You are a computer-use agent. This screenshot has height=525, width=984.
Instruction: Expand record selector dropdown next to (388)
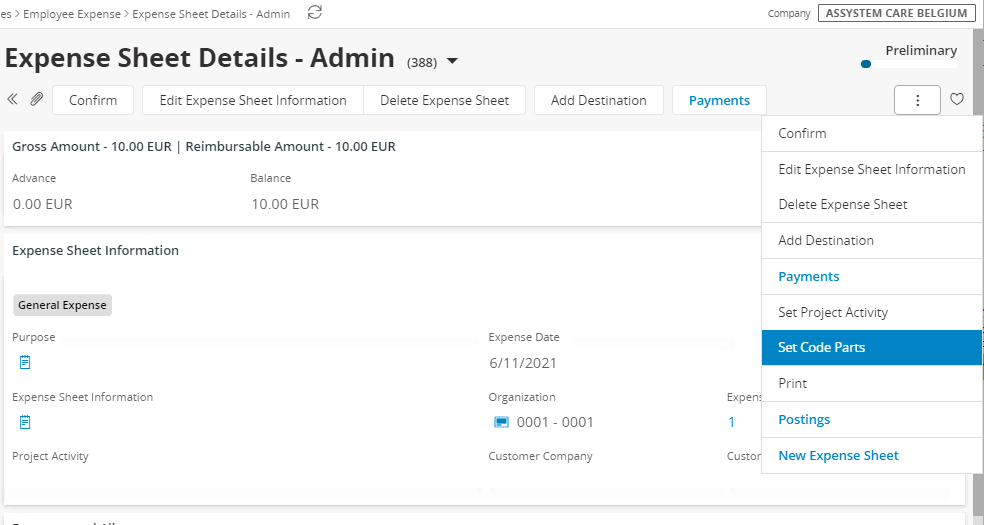452,61
